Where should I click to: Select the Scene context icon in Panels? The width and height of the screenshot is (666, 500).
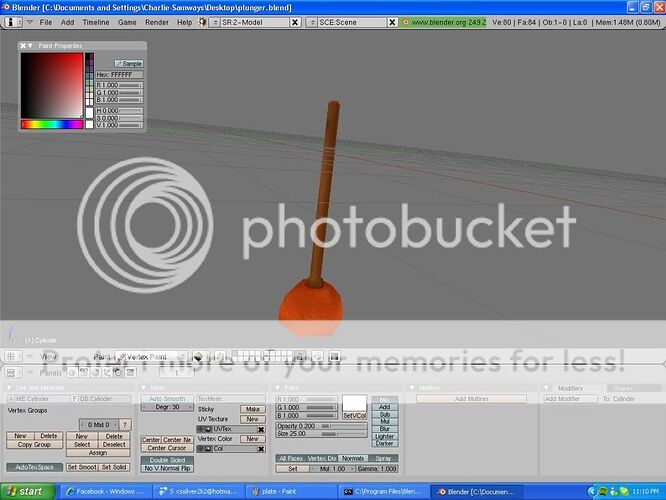(x=130, y=373)
